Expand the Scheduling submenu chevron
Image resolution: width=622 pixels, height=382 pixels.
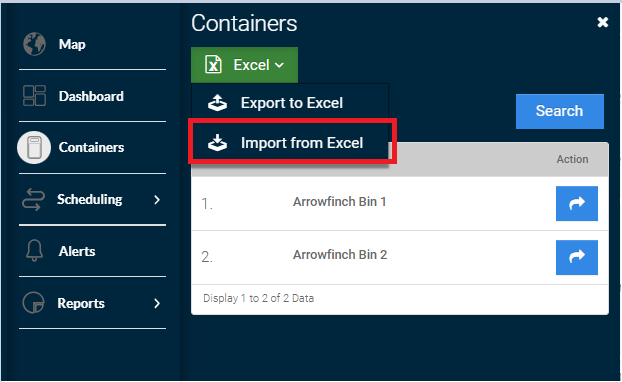click(157, 200)
